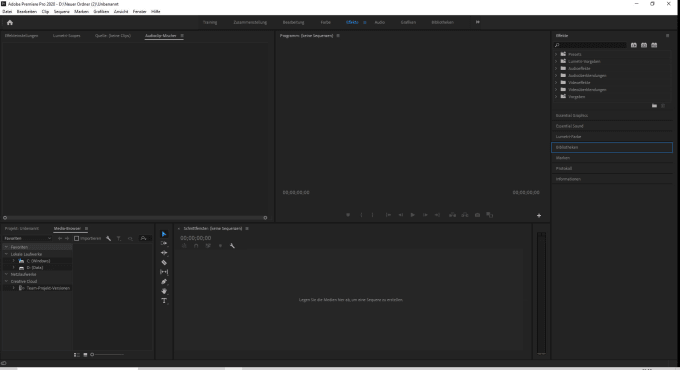Image resolution: width=680 pixels, height=370 pixels.
Task: Select the Slip tool
Action: click(x=164, y=272)
